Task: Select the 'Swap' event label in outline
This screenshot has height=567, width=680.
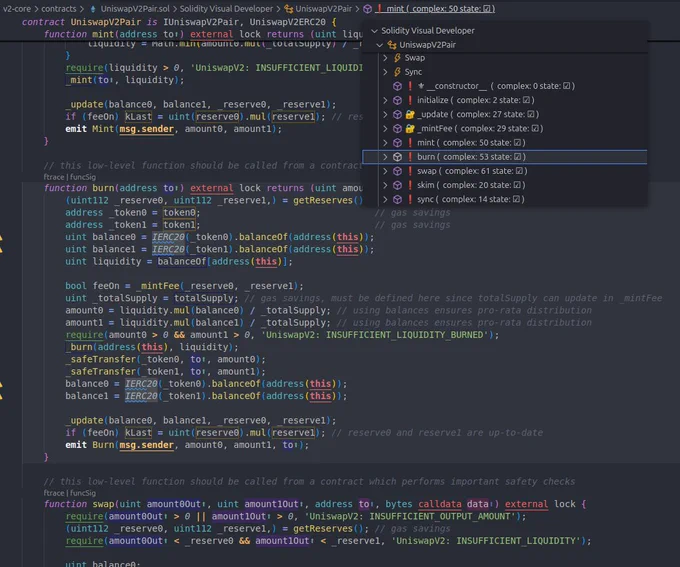Action: [415, 58]
